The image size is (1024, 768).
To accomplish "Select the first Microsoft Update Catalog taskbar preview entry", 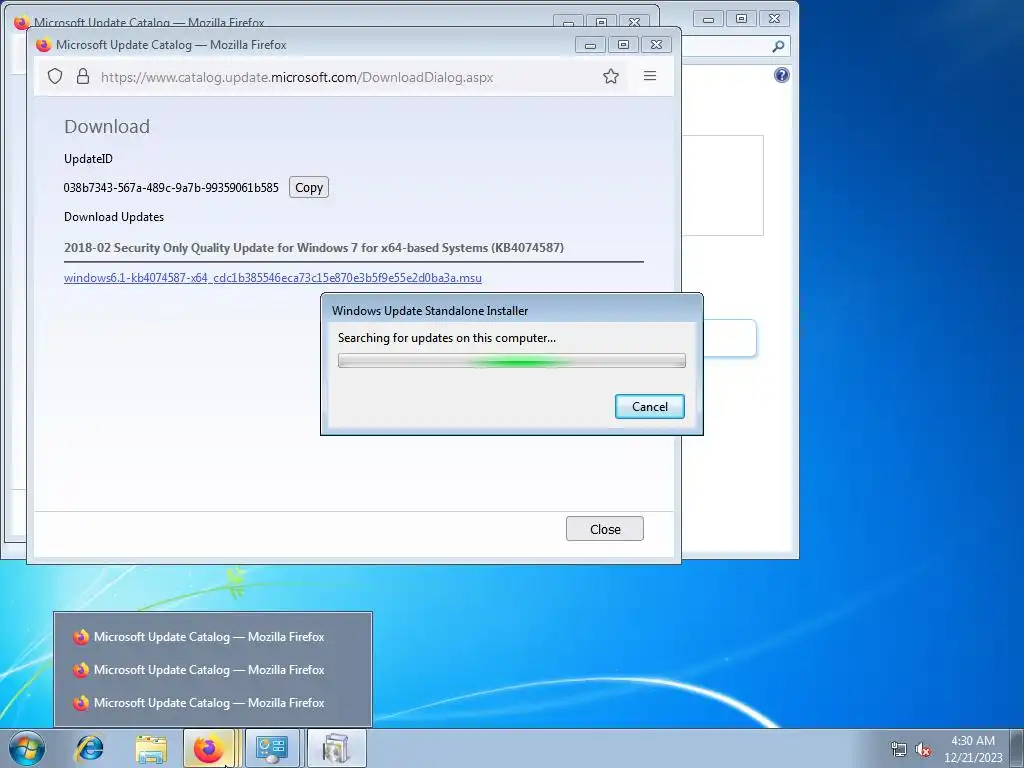I will pyautogui.click(x=213, y=637).
